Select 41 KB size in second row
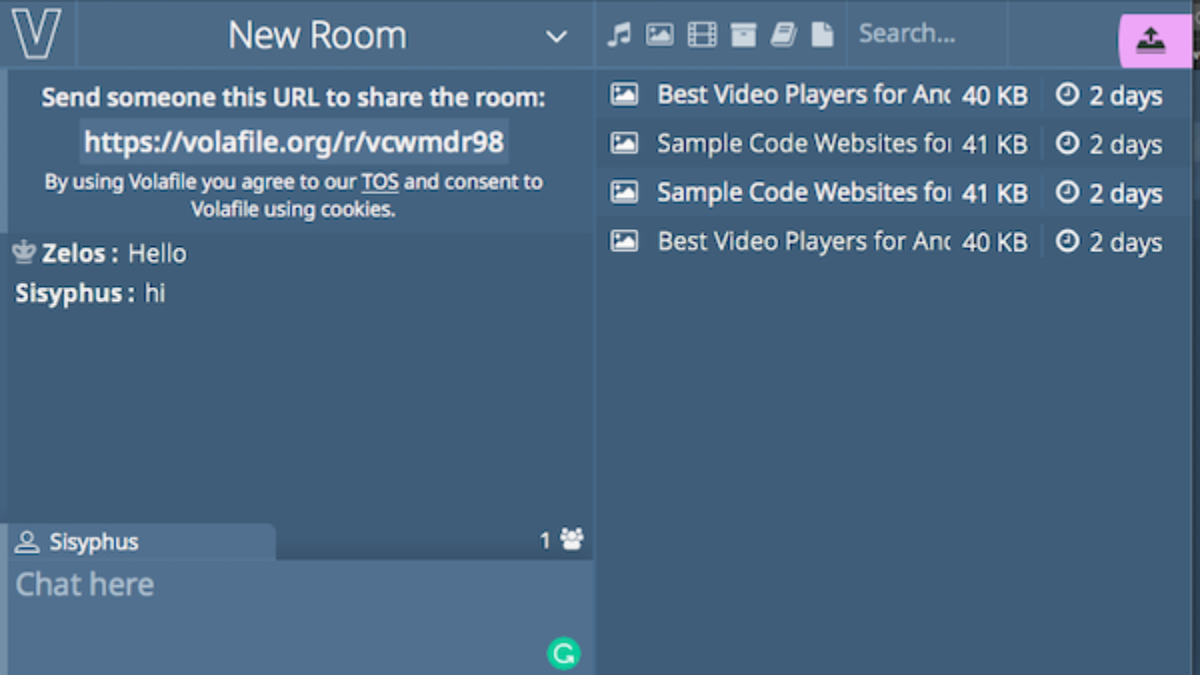Screen dimensions: 1200x675 click(994, 145)
